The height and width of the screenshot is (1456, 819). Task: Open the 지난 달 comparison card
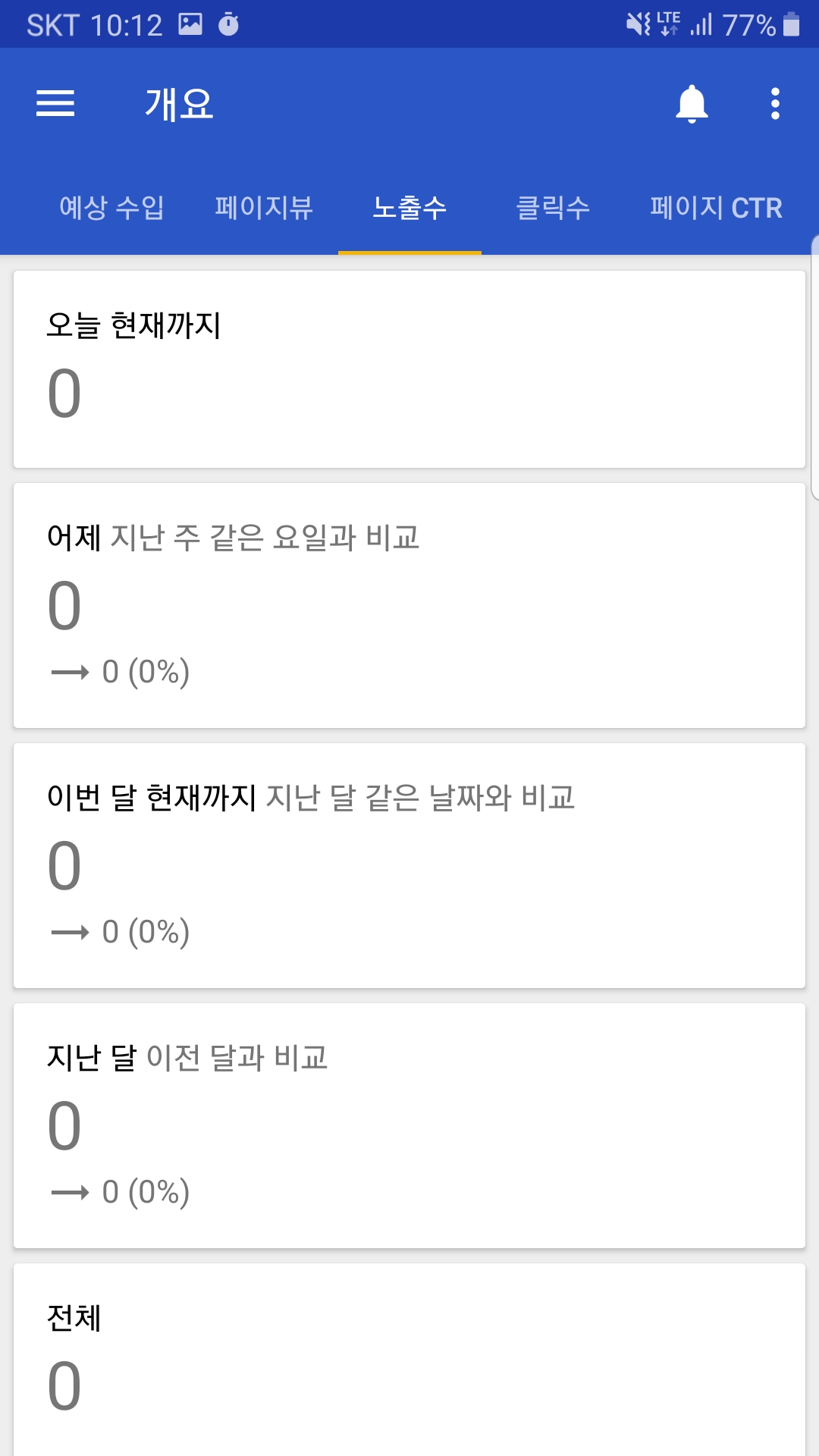[x=409, y=1125]
